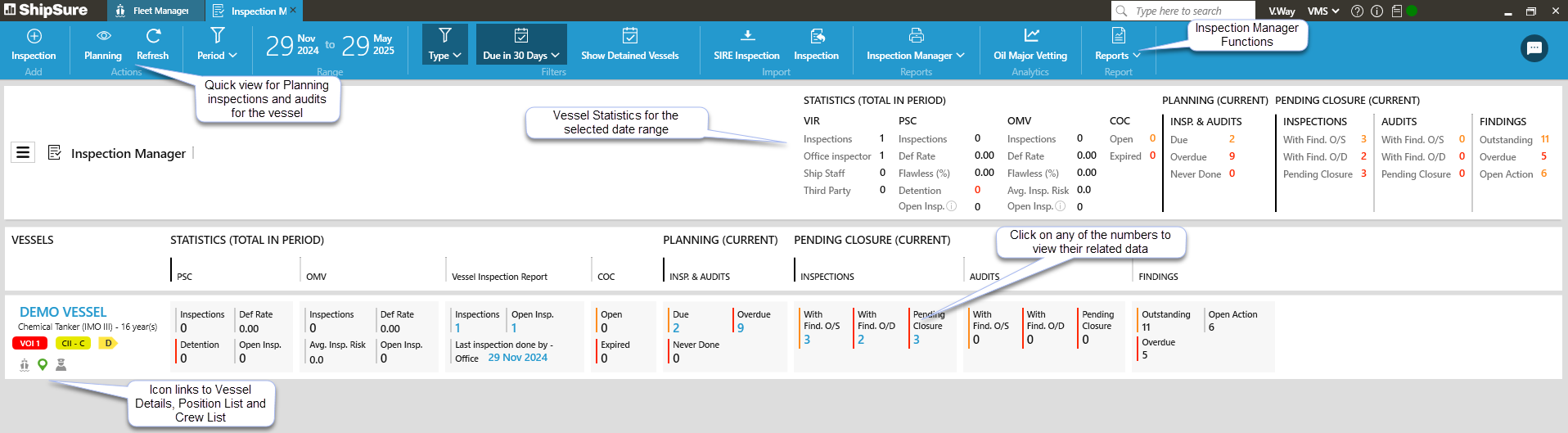Click top Findings Open Action value 6
The image size is (1568, 433).
pos(1543,174)
